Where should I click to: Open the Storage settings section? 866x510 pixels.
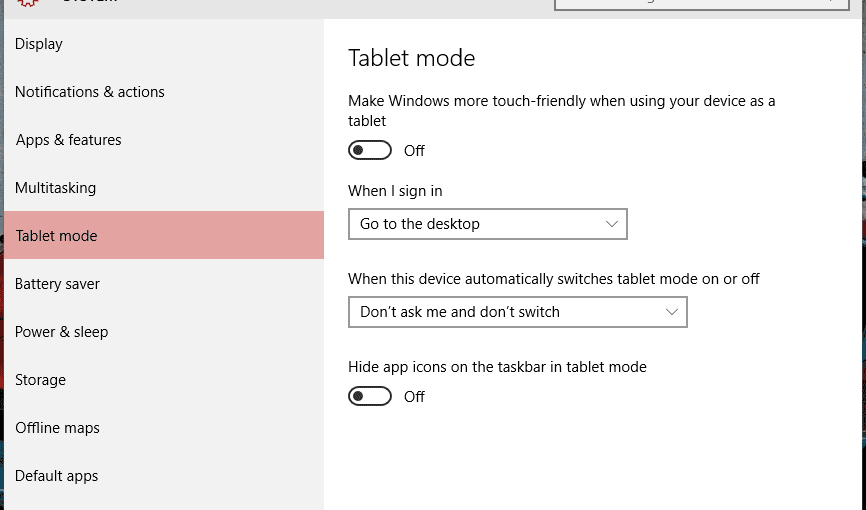coord(41,380)
